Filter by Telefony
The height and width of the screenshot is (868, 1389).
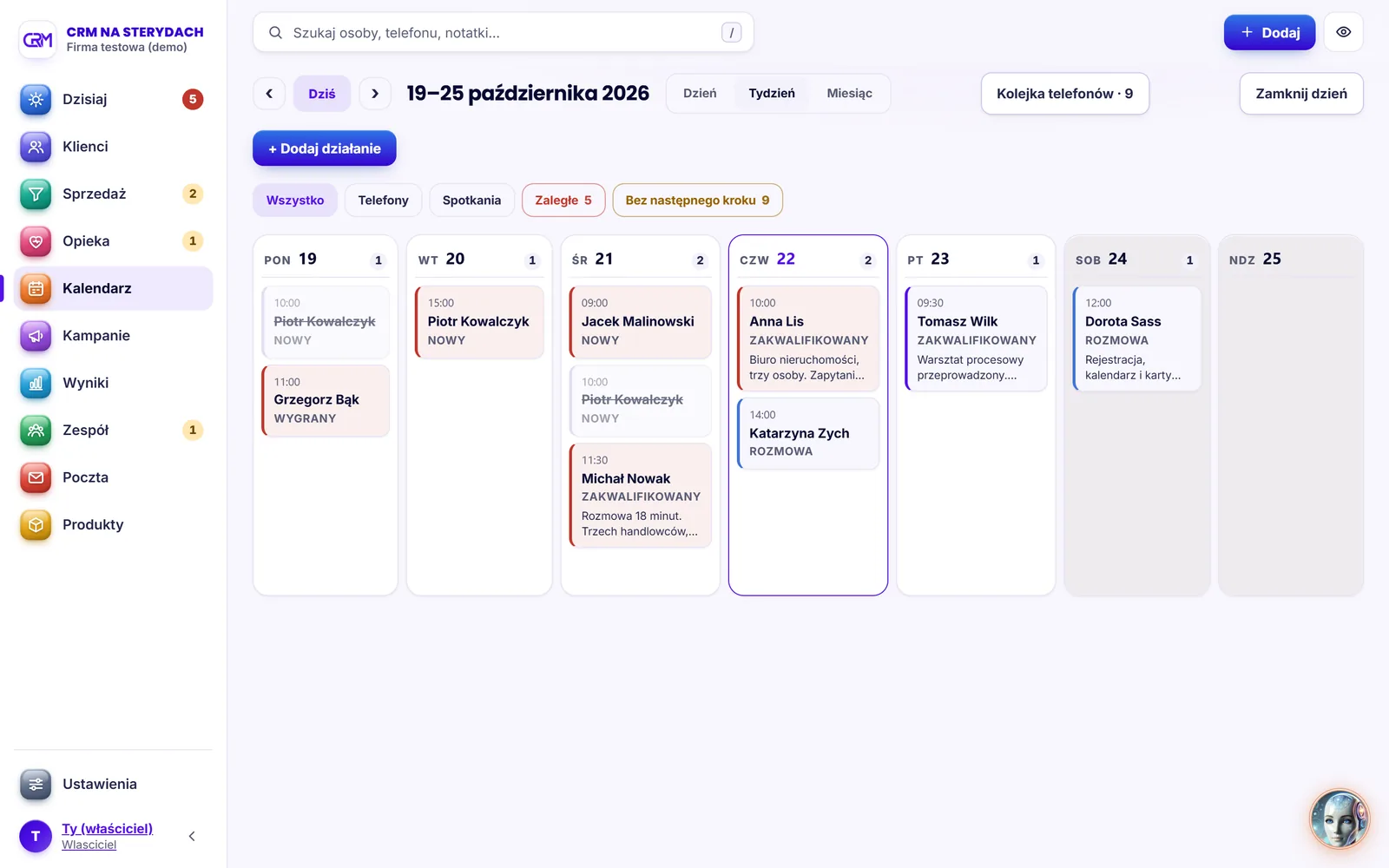tap(383, 201)
